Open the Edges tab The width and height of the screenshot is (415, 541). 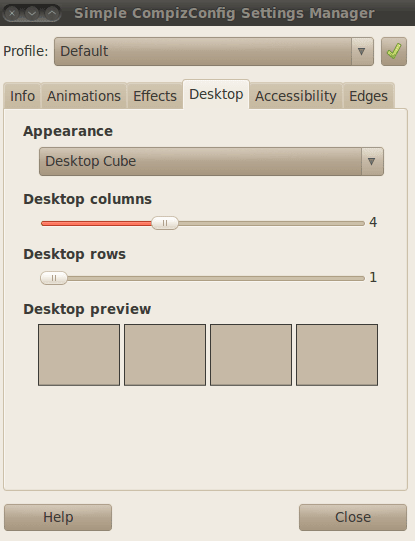368,96
